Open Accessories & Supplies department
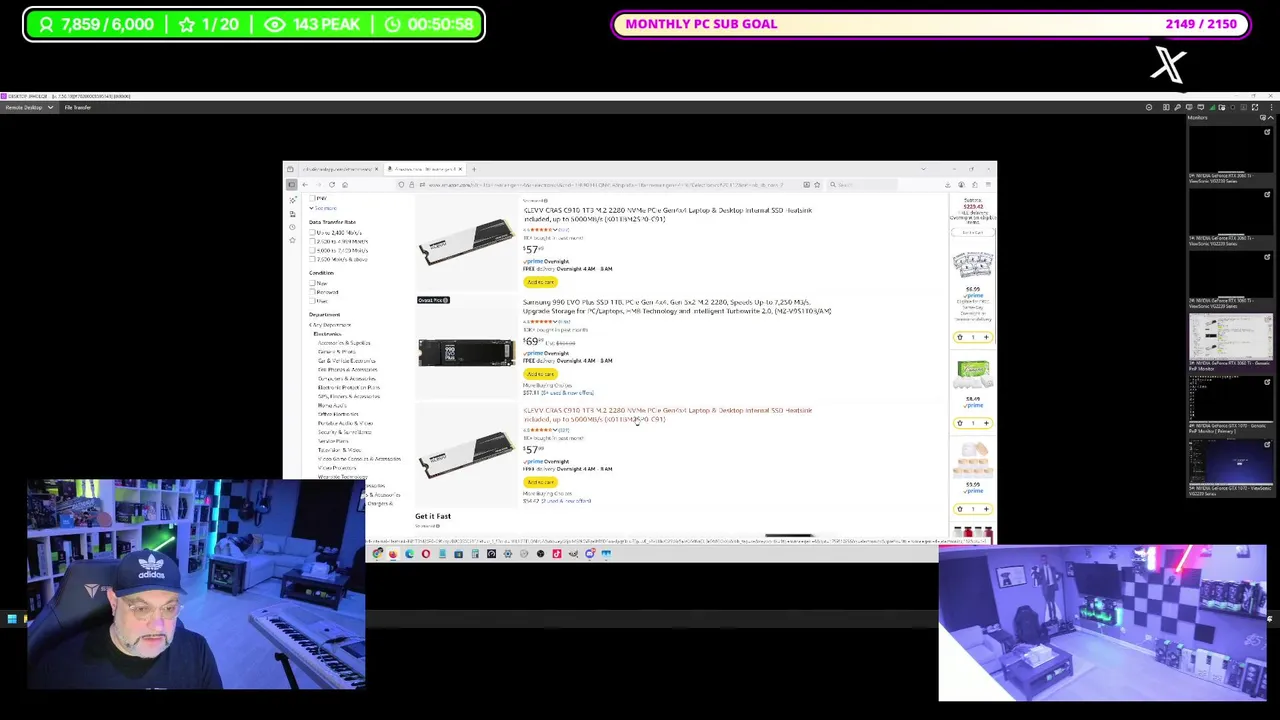 pyautogui.click(x=344, y=343)
